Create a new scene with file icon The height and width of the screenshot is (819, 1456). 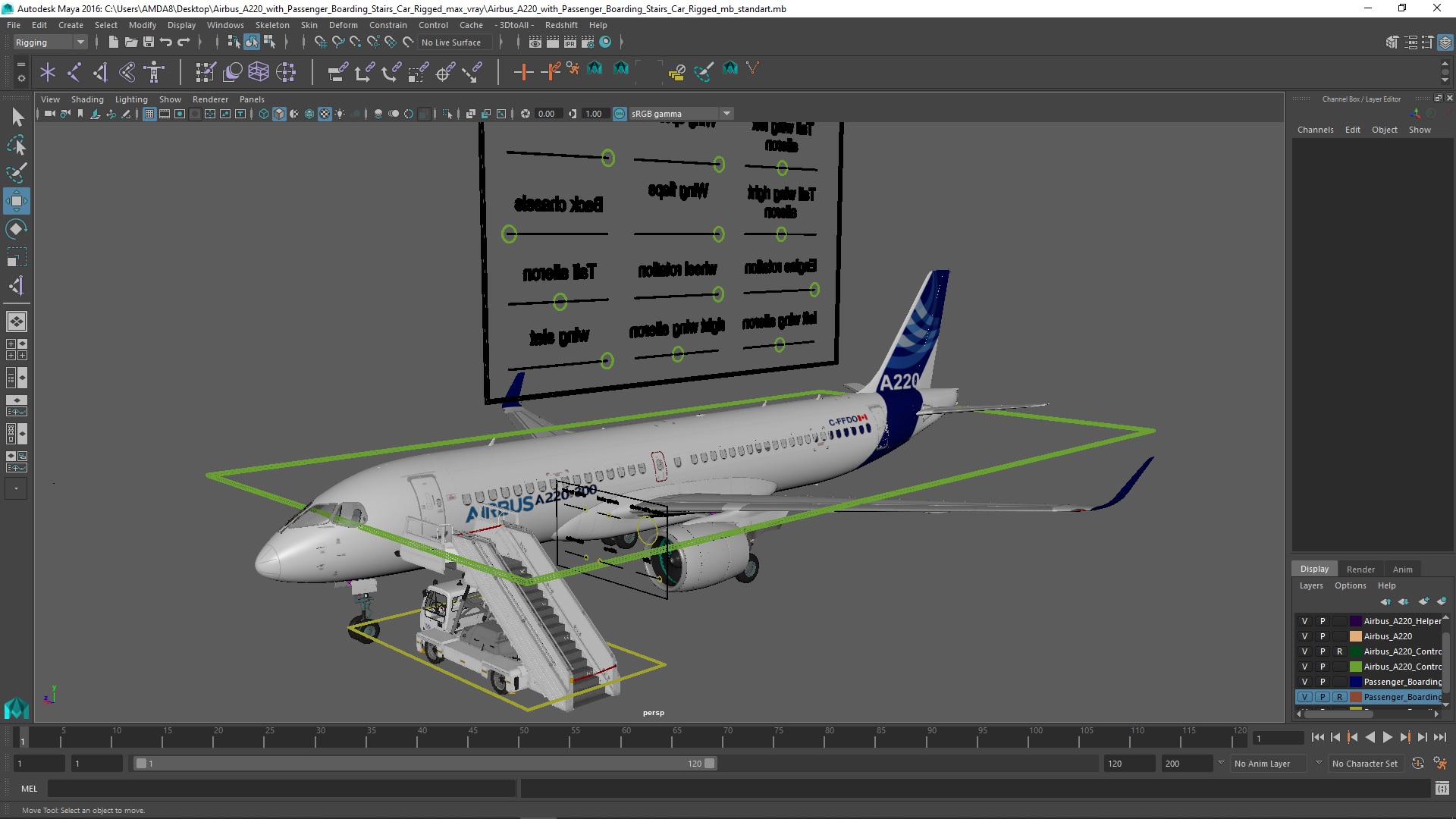pyautogui.click(x=113, y=42)
